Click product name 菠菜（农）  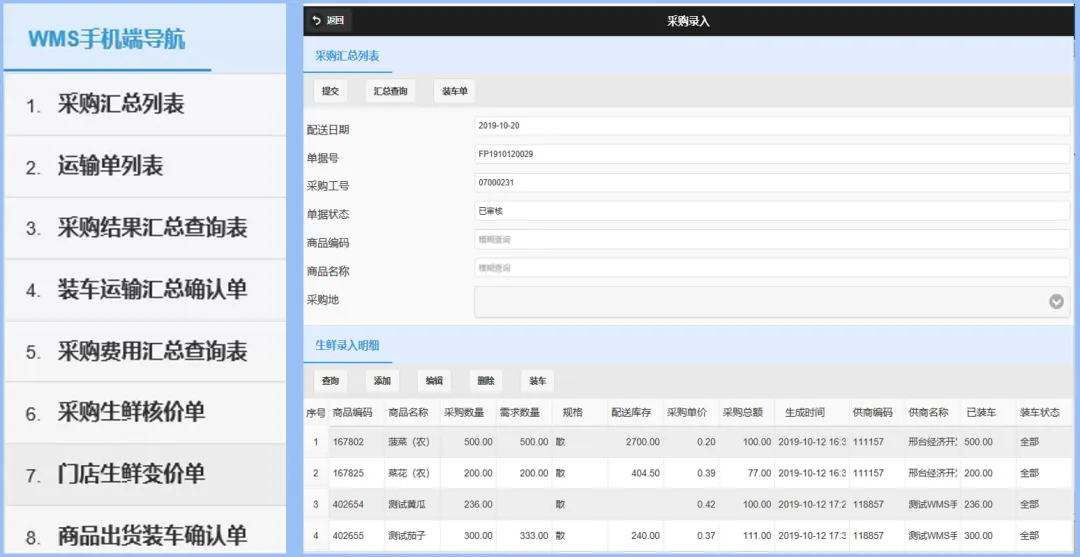pyautogui.click(x=408, y=442)
